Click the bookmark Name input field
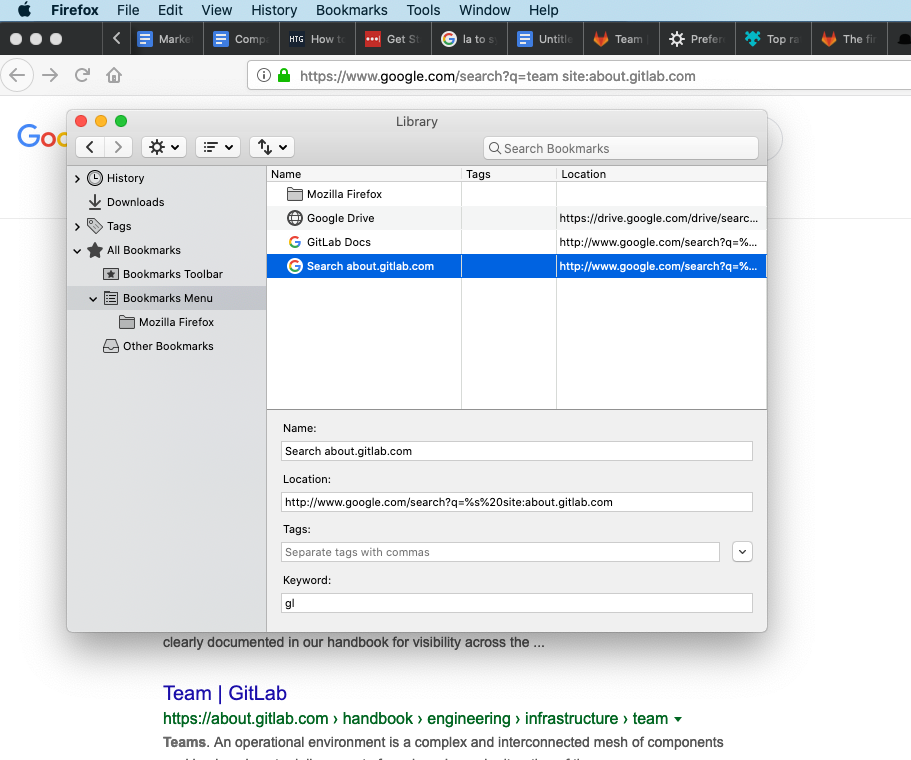Image resolution: width=911 pixels, height=760 pixels. point(517,451)
